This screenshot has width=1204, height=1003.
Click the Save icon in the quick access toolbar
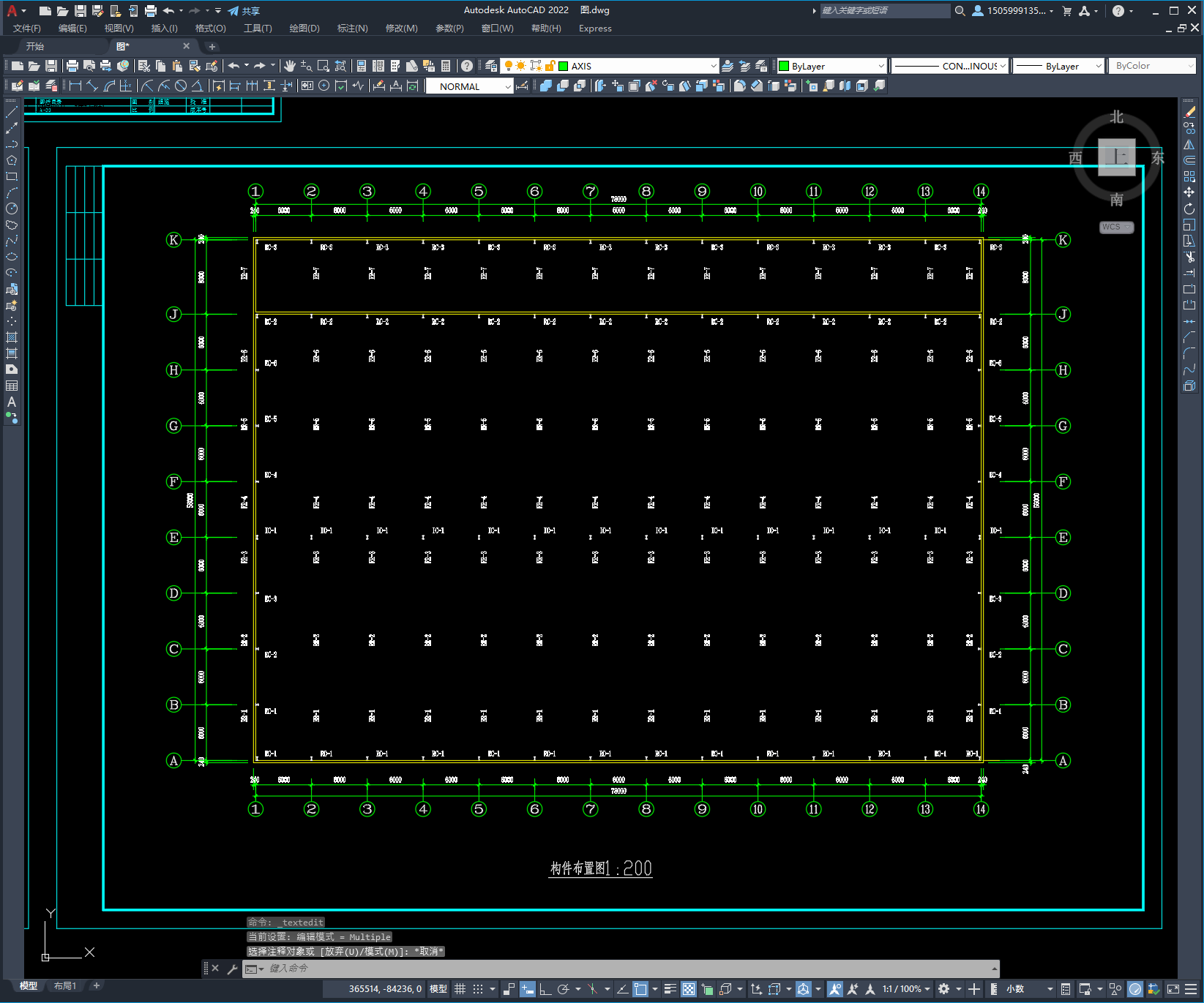(80, 10)
